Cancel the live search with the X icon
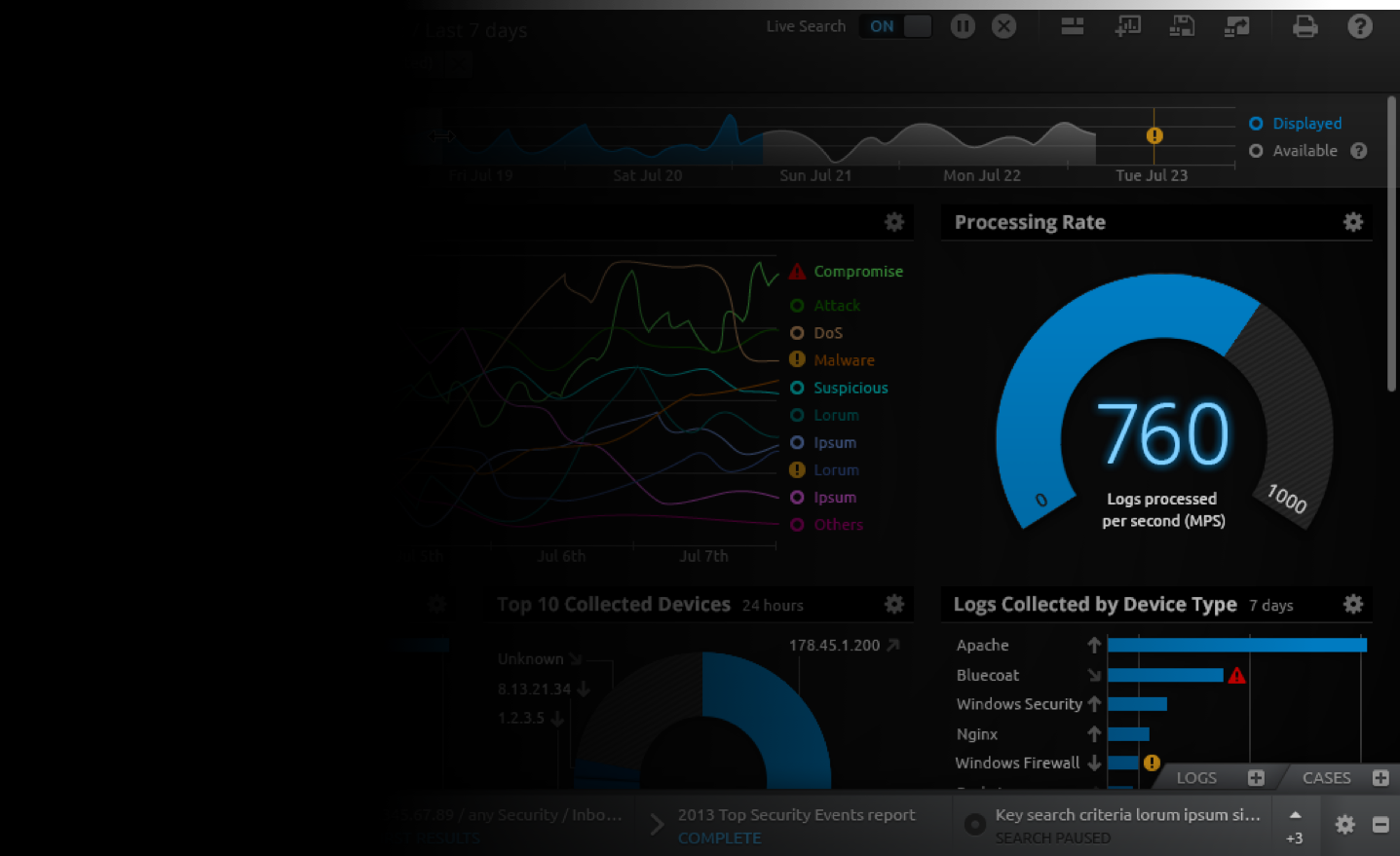1400x856 pixels. point(1003,26)
